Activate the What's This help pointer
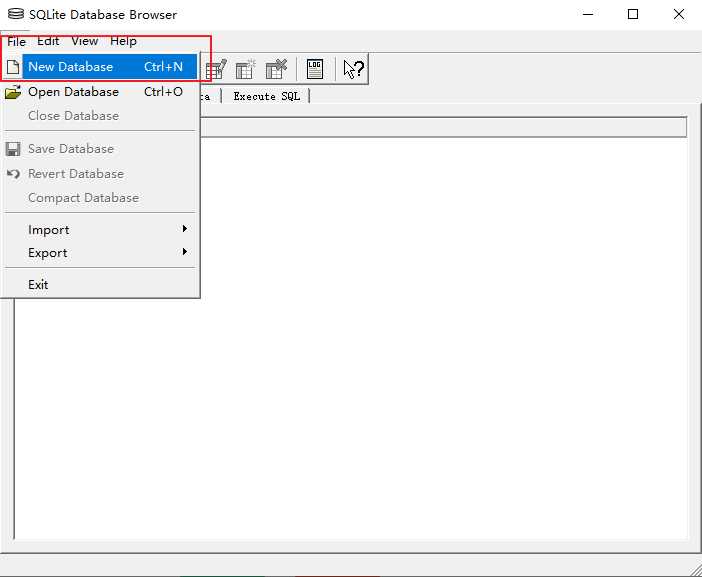Screen dimensions: 702x577 point(354,69)
